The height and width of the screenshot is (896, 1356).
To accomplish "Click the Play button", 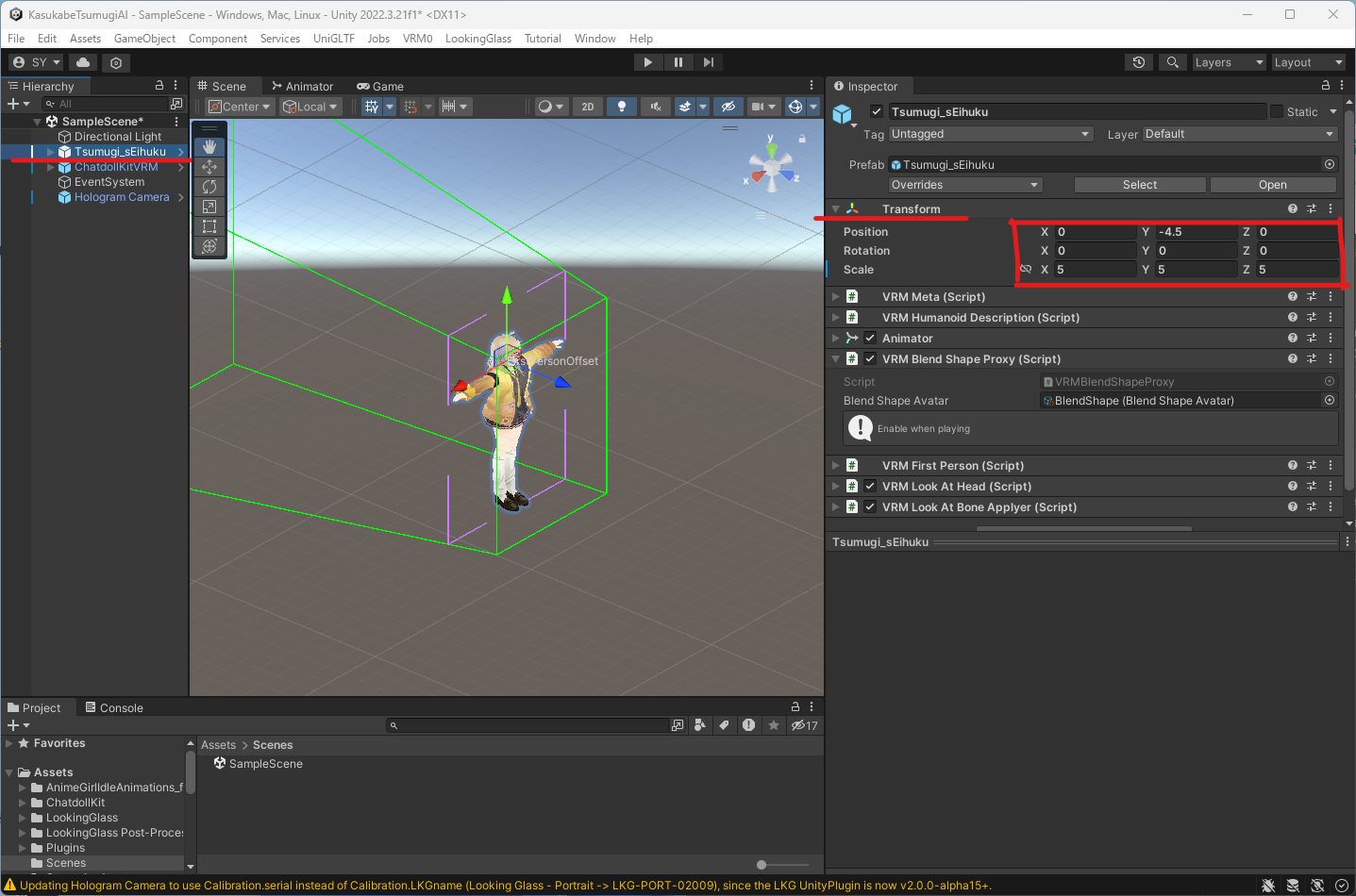I will pyautogui.click(x=647, y=62).
